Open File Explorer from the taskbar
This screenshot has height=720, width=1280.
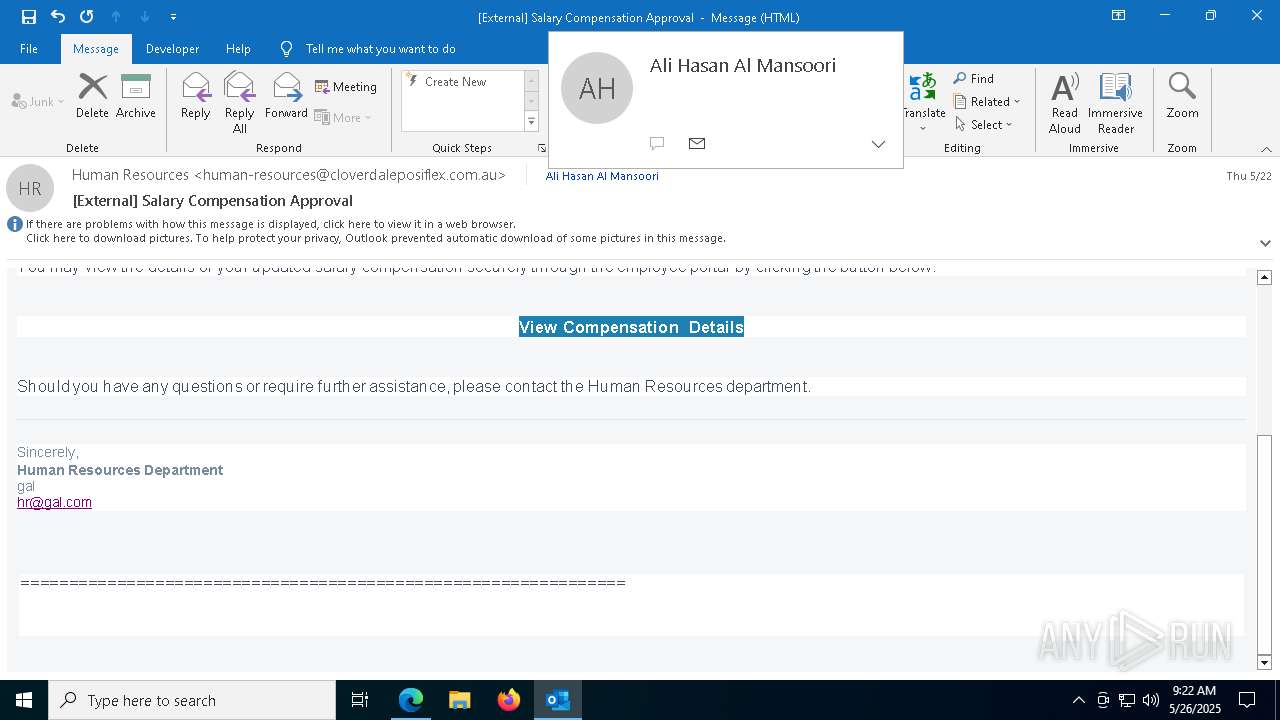[x=460, y=700]
